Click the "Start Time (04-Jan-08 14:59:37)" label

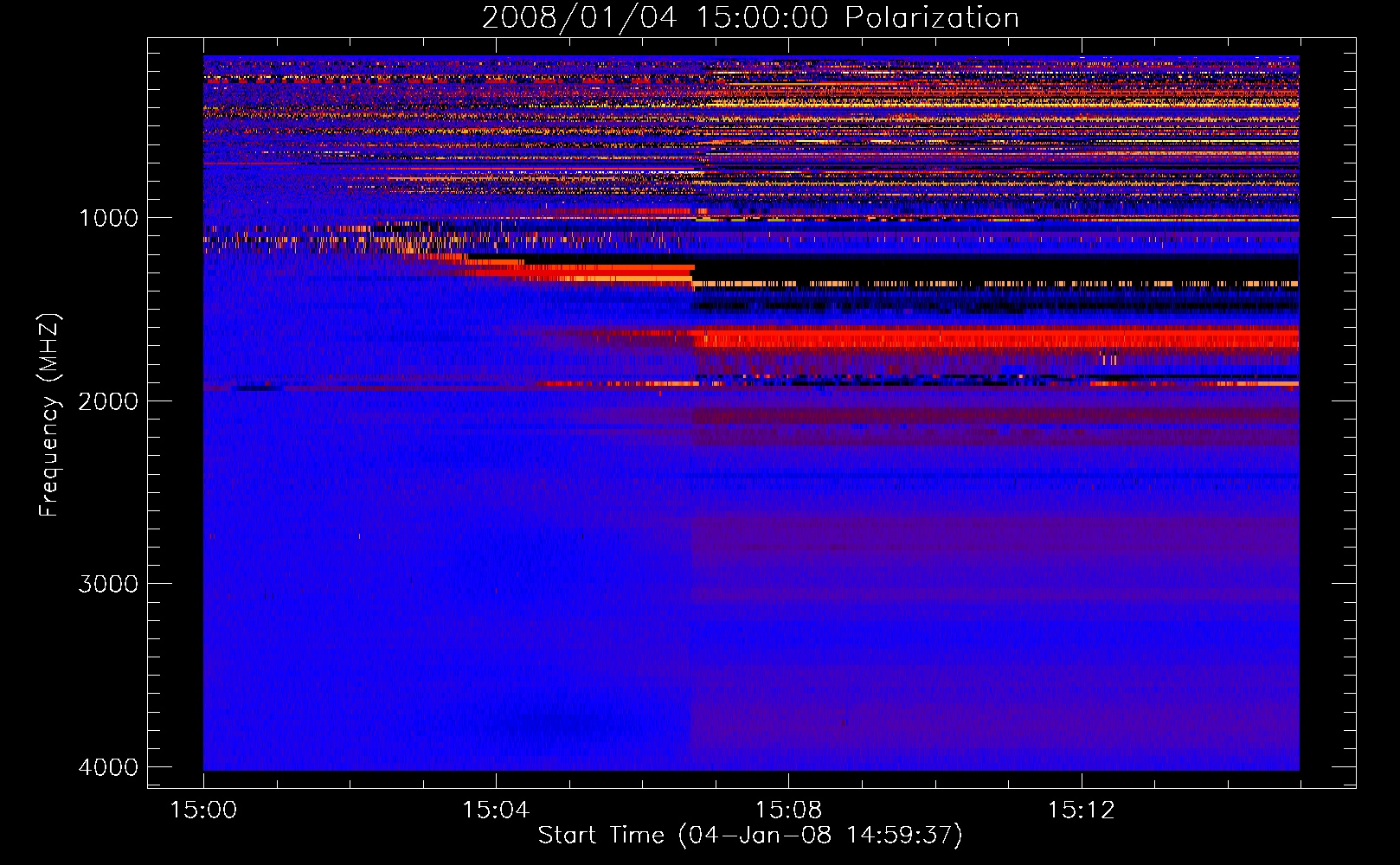750,836
